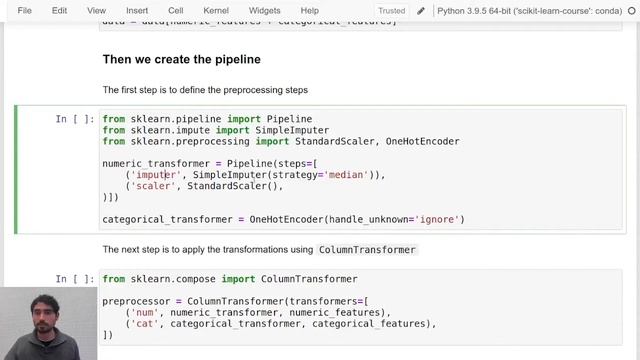Open the Widgets menu
This screenshot has width=640, height=360.
coord(264,11)
